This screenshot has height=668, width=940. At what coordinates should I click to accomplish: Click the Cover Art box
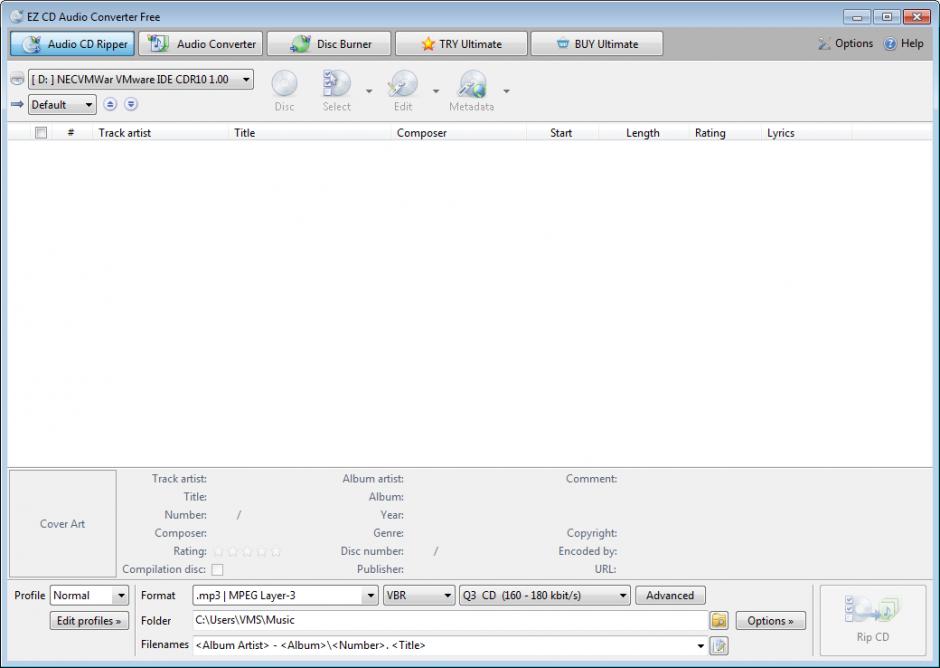62,523
